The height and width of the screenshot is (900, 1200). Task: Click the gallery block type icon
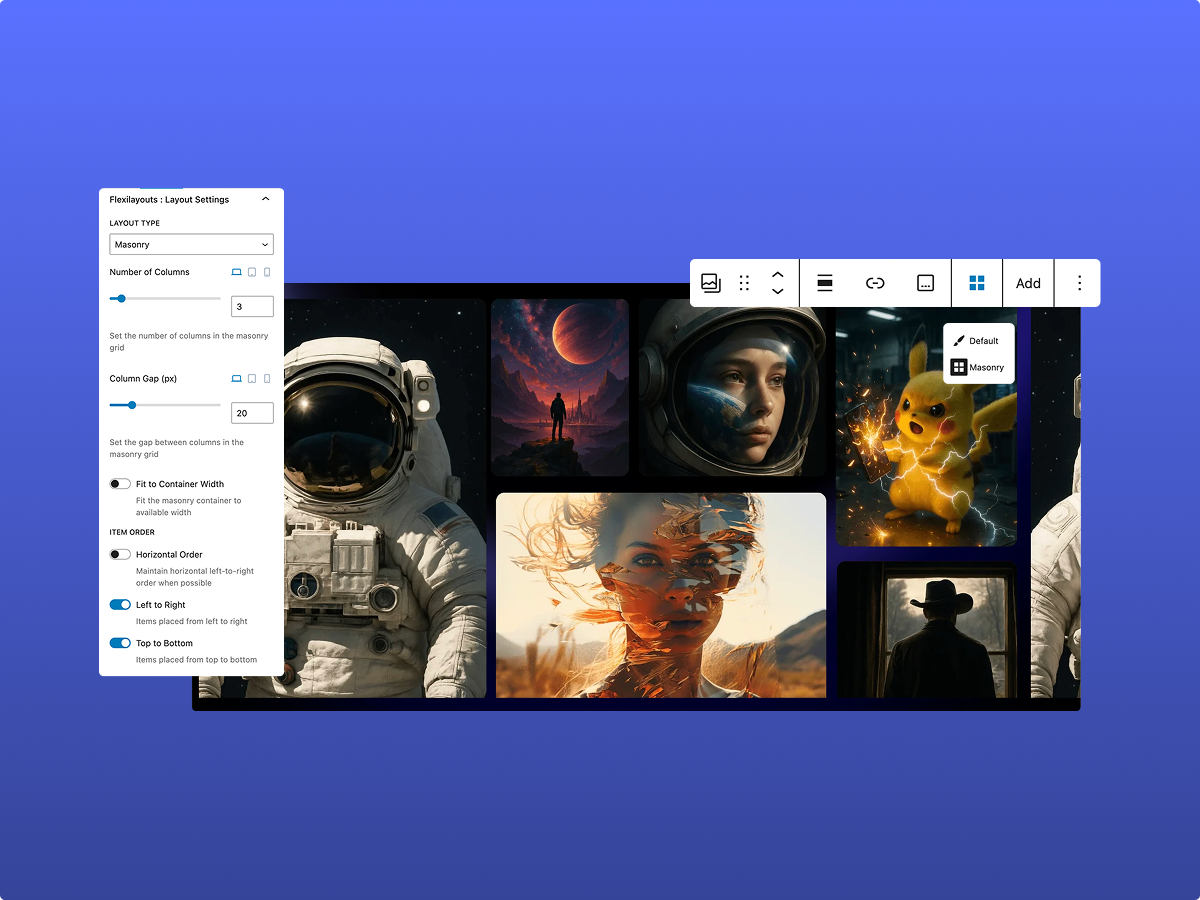pos(711,283)
